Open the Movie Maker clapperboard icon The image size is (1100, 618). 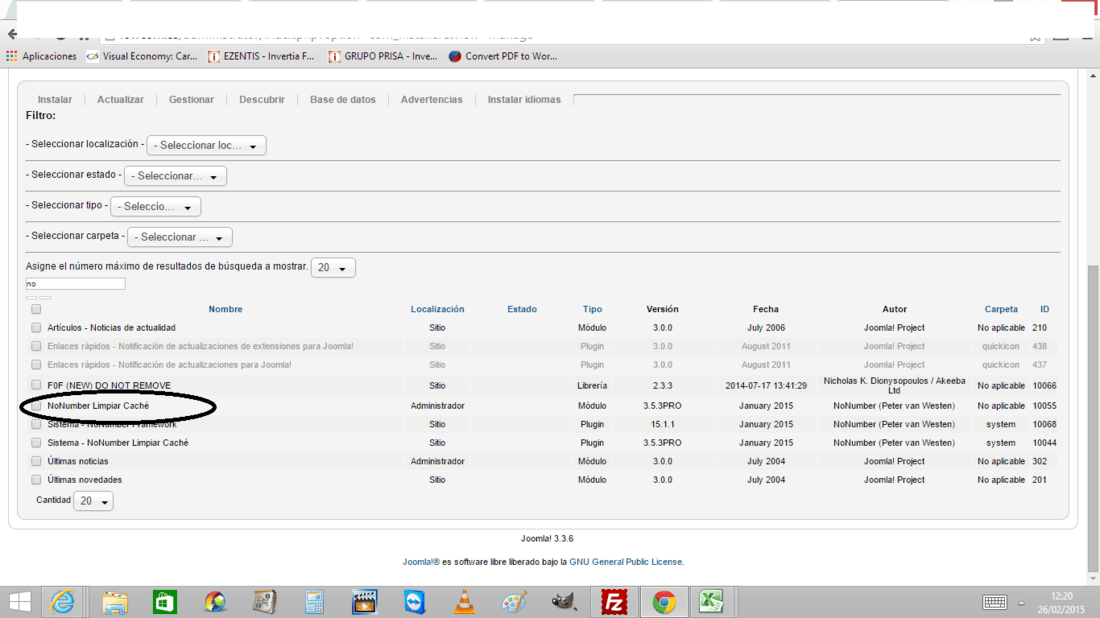pyautogui.click(x=364, y=602)
